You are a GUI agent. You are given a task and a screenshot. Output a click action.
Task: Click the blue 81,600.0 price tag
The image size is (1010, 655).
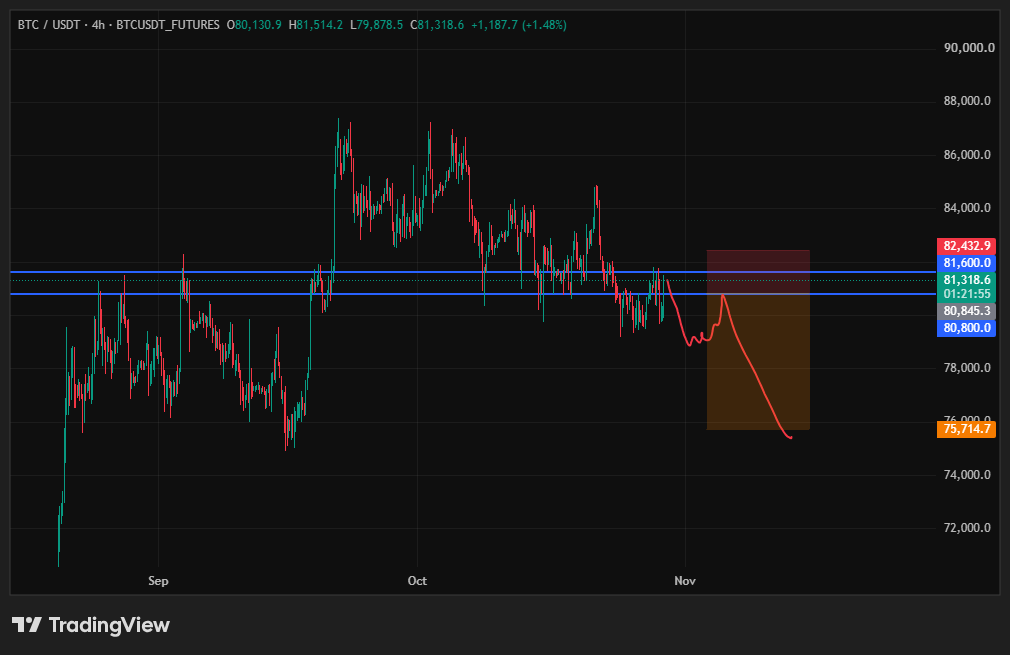966,263
